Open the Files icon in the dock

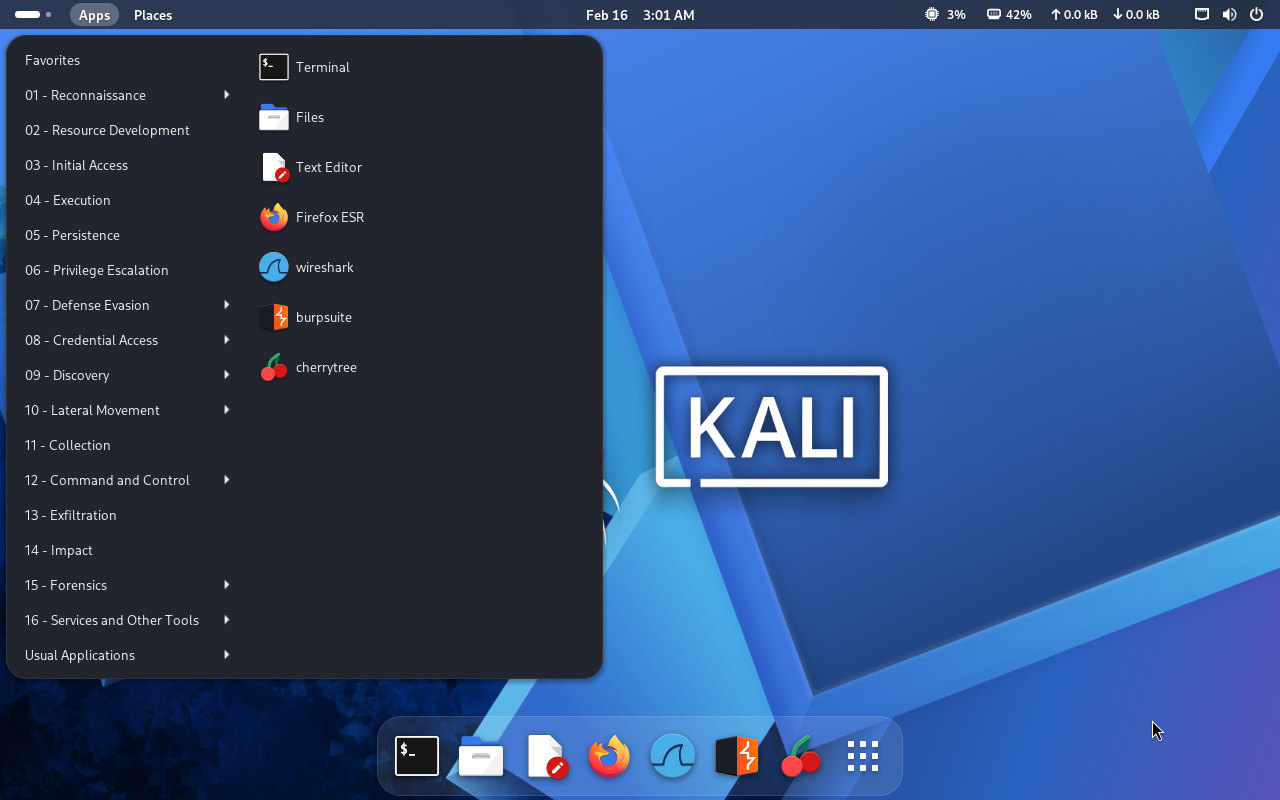tap(481, 756)
